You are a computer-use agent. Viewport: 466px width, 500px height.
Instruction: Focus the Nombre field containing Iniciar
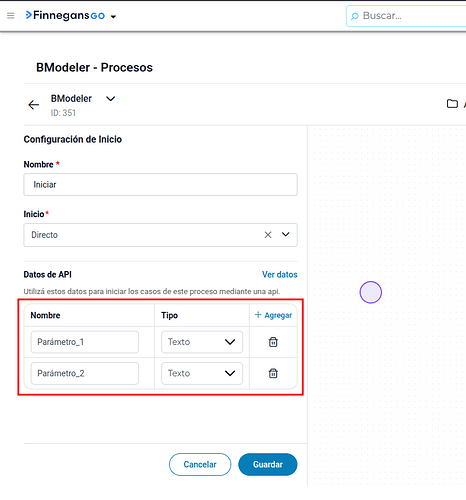coord(160,185)
